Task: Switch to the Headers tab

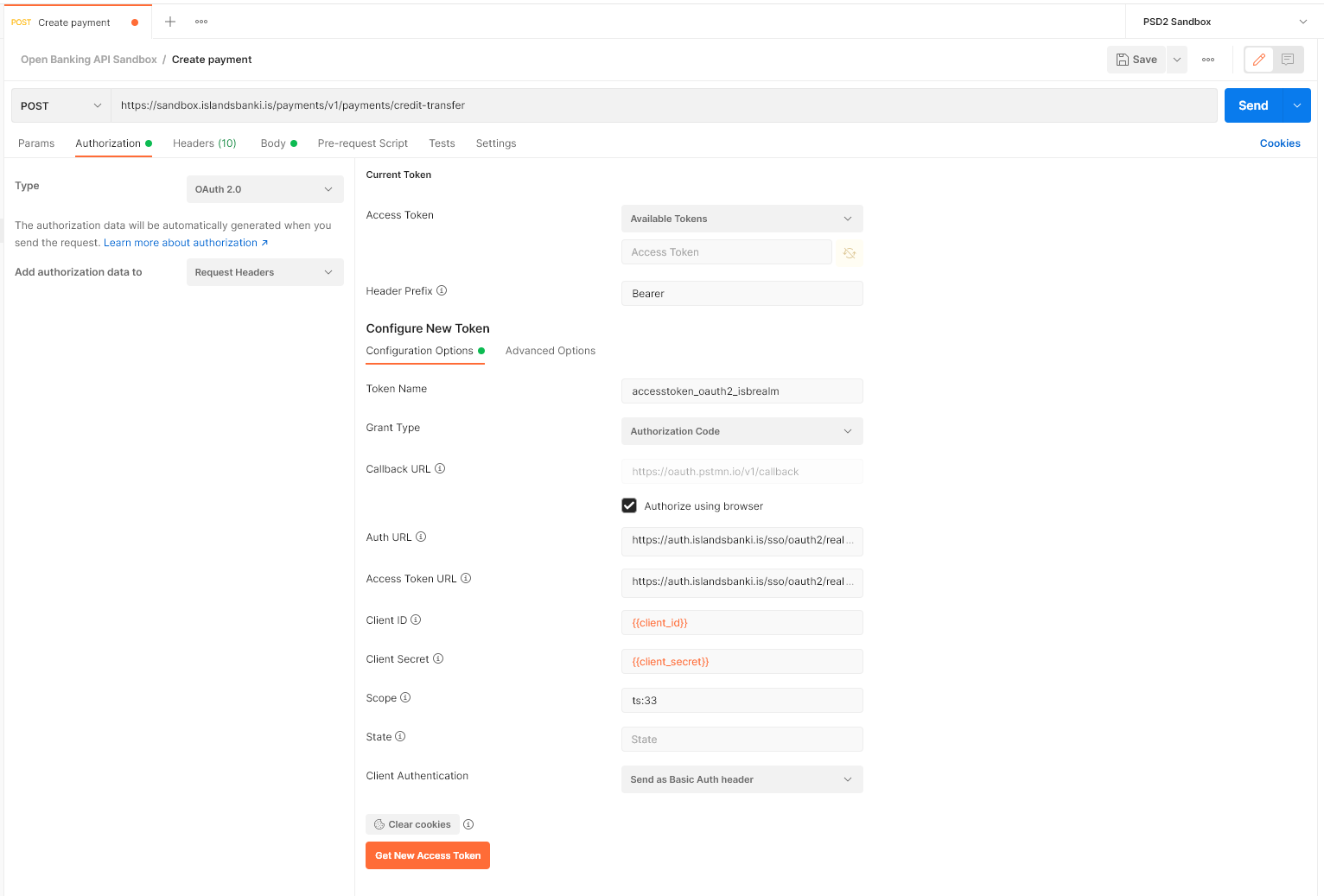Action: 204,143
